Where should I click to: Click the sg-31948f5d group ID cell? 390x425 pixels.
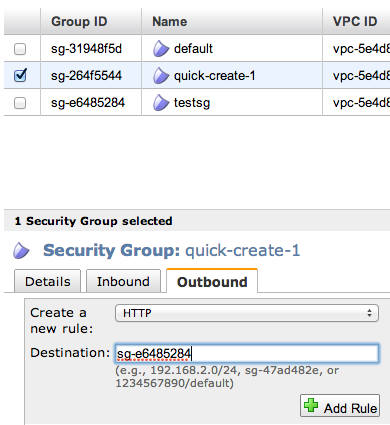pos(87,49)
